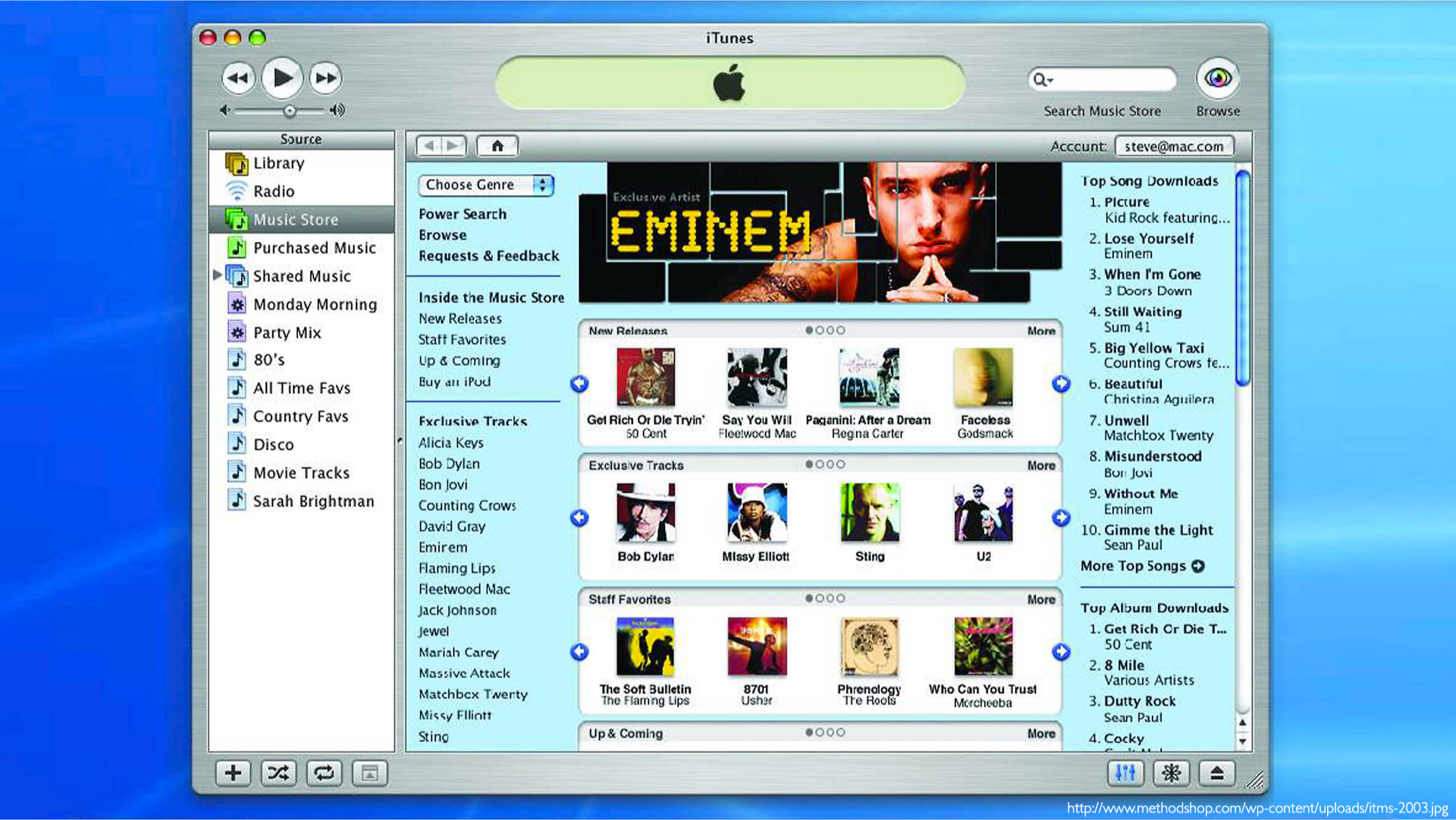The image size is (1456, 820).
Task: Open the equalizer window
Action: coord(1125,773)
